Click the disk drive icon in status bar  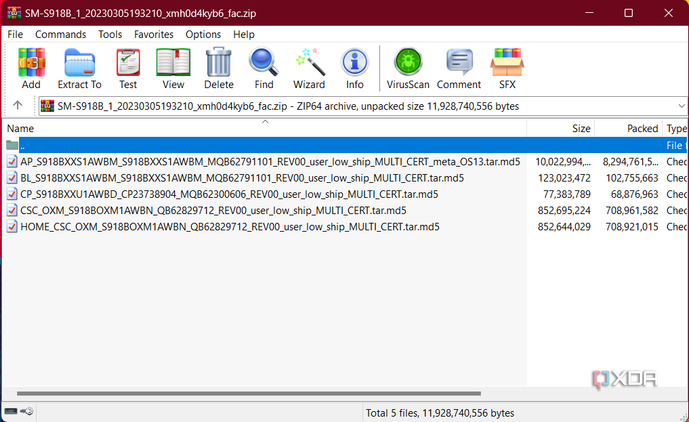pyautogui.click(x=11, y=411)
